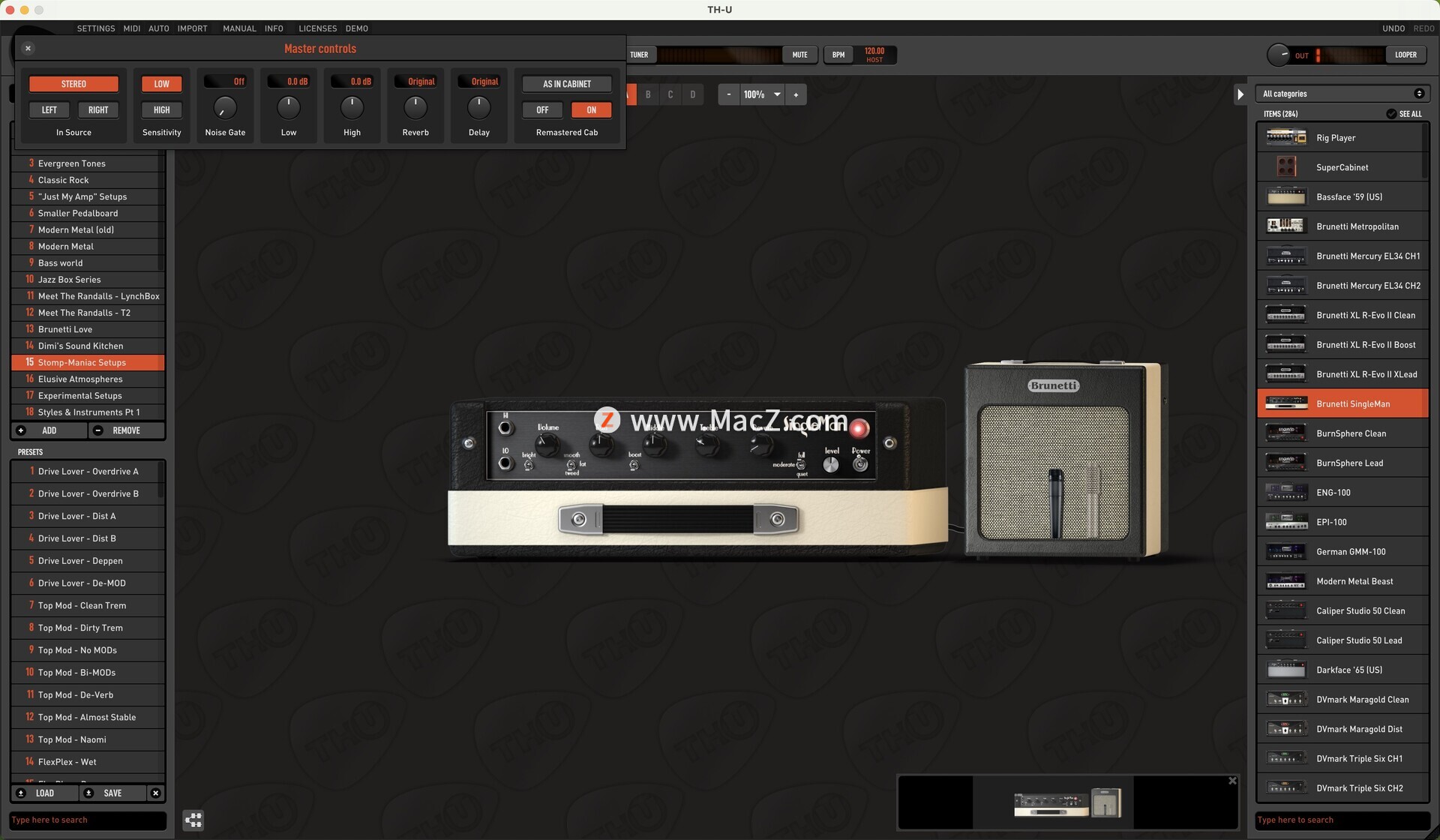1440x840 pixels.
Task: Click the SuperCabinet thumbnail icon
Action: tap(1286, 166)
